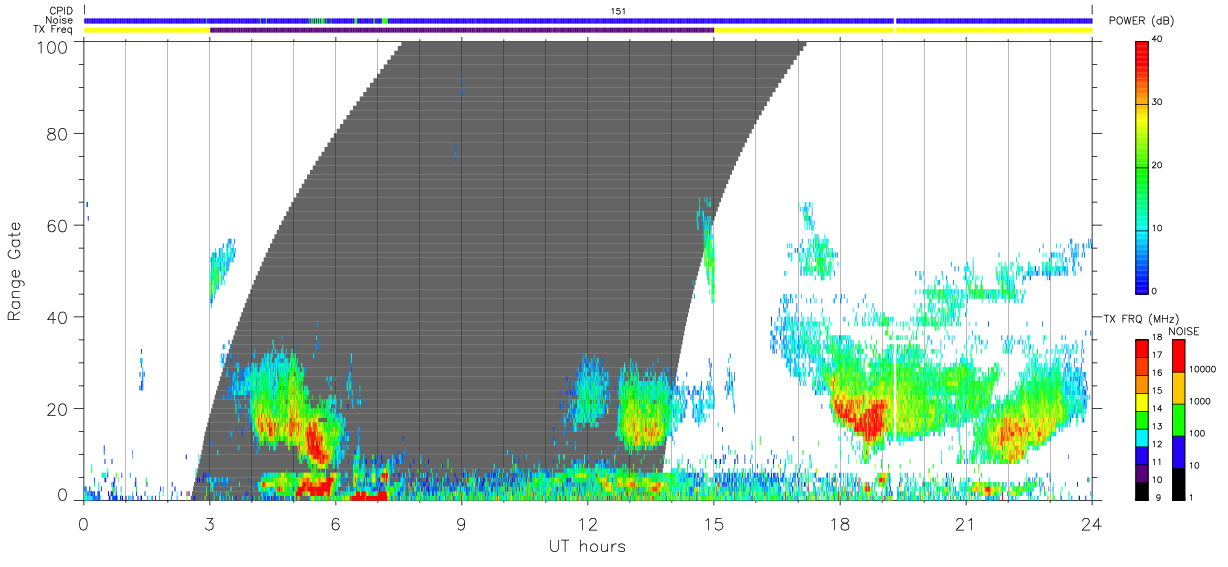
Task: Click the 21 tick on UT hours axis
Action: tap(966, 522)
